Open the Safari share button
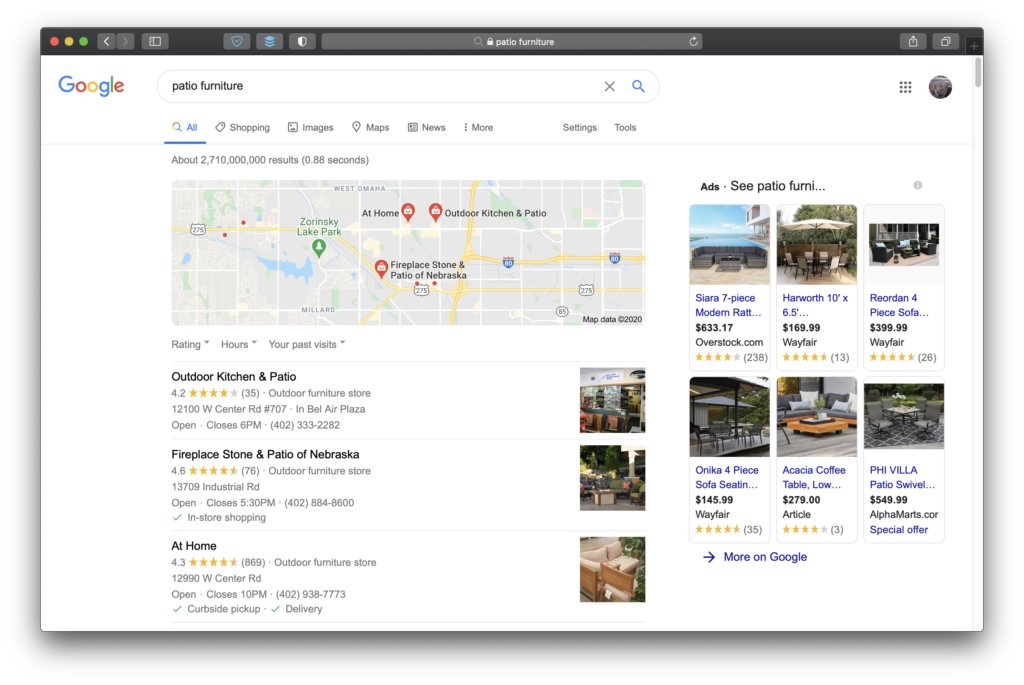Screen dimensions: 1024x685 913,41
